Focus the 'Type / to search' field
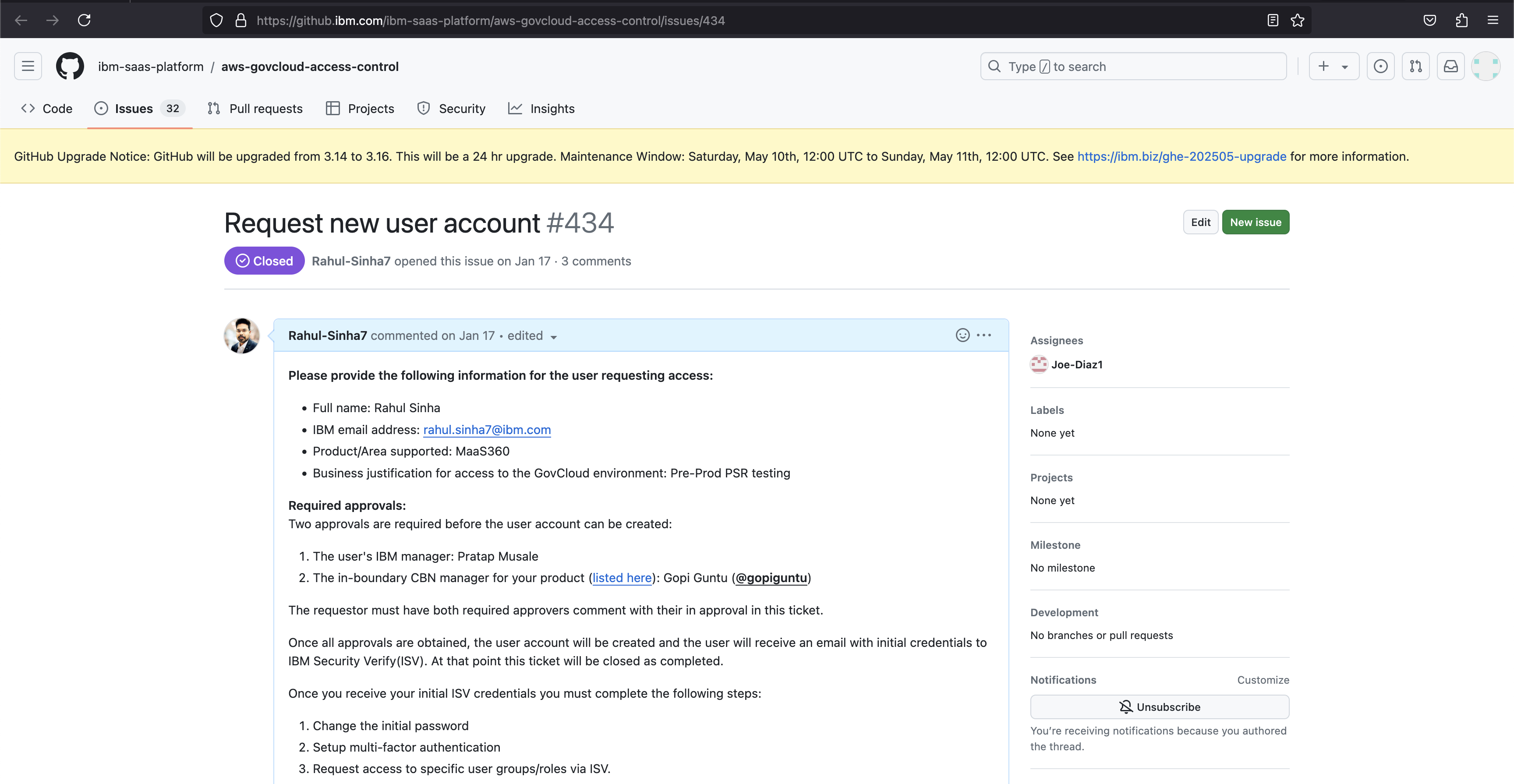1514x784 pixels. tap(1133, 67)
